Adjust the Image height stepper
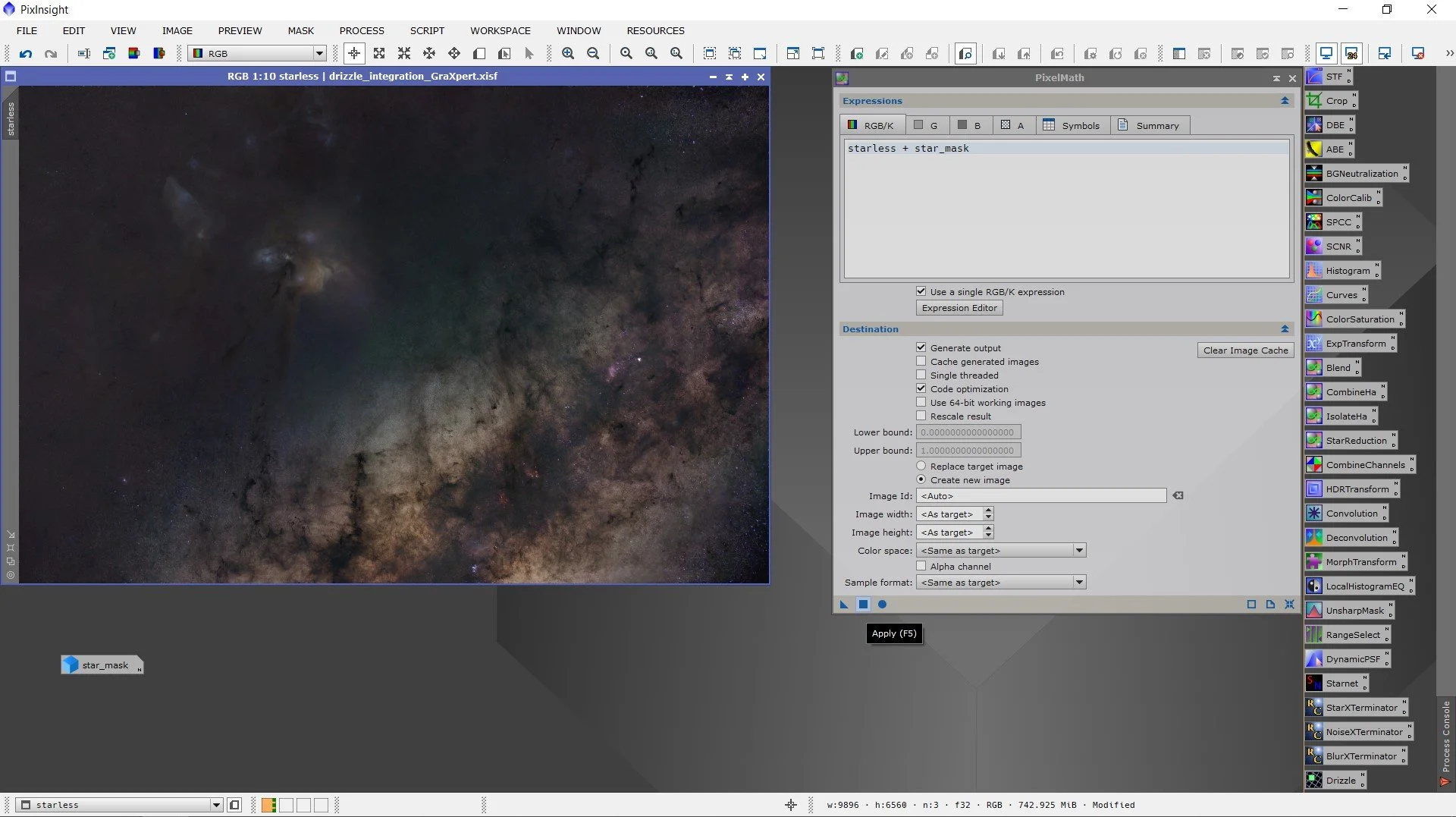Screen dimensions: 1456x817 [988, 533]
